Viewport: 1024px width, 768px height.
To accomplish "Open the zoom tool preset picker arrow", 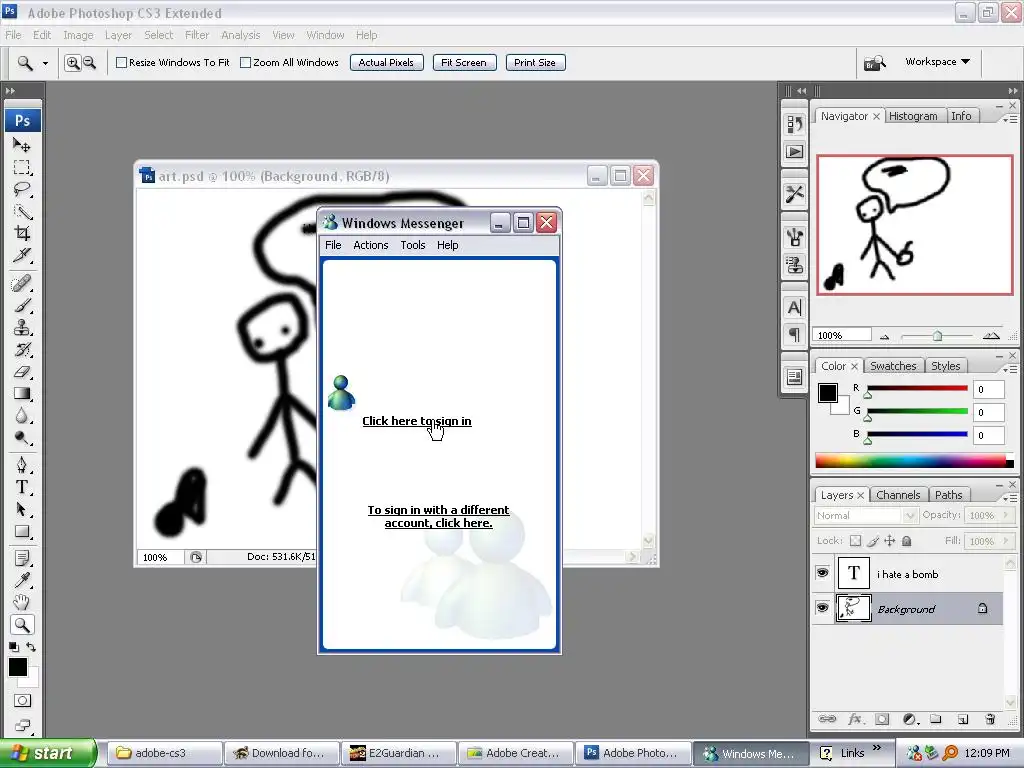I will point(45,63).
